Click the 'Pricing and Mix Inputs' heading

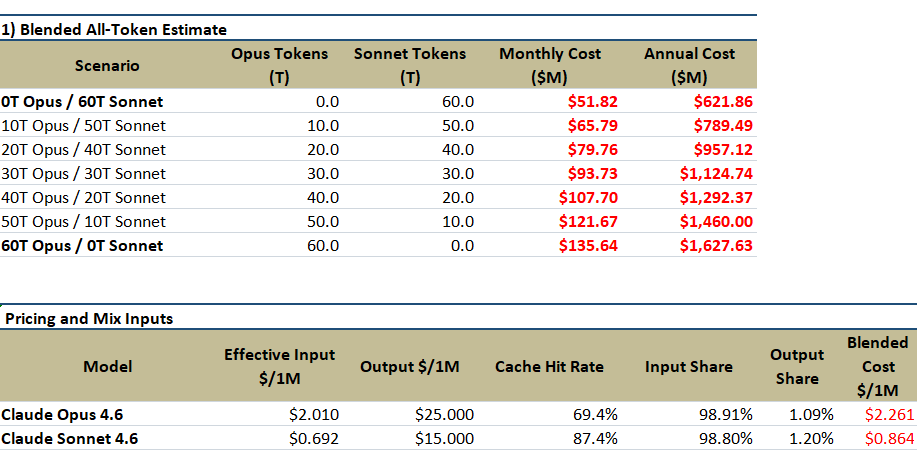[89, 318]
